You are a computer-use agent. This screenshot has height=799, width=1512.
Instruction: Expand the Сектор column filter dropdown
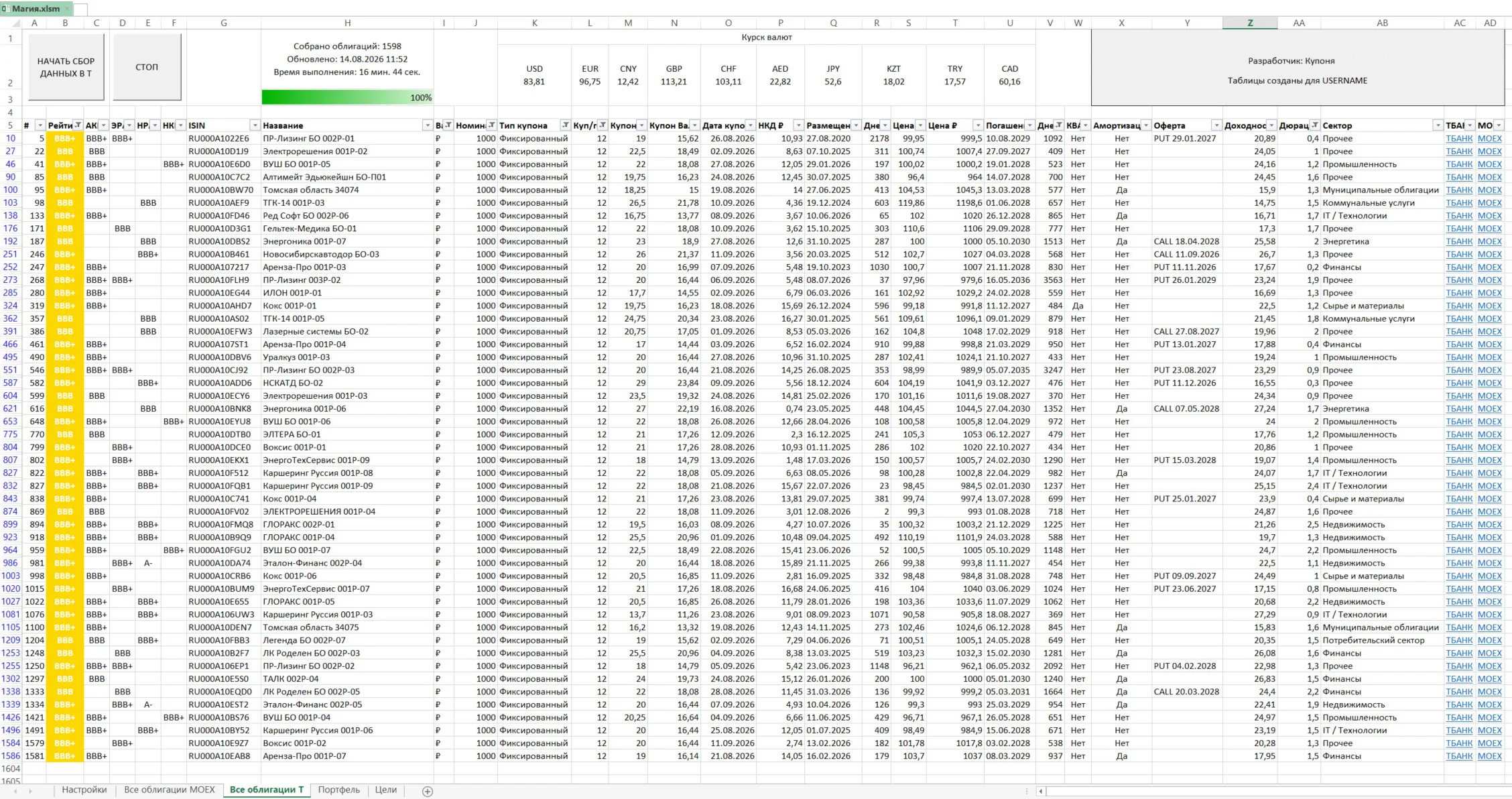[1438, 125]
